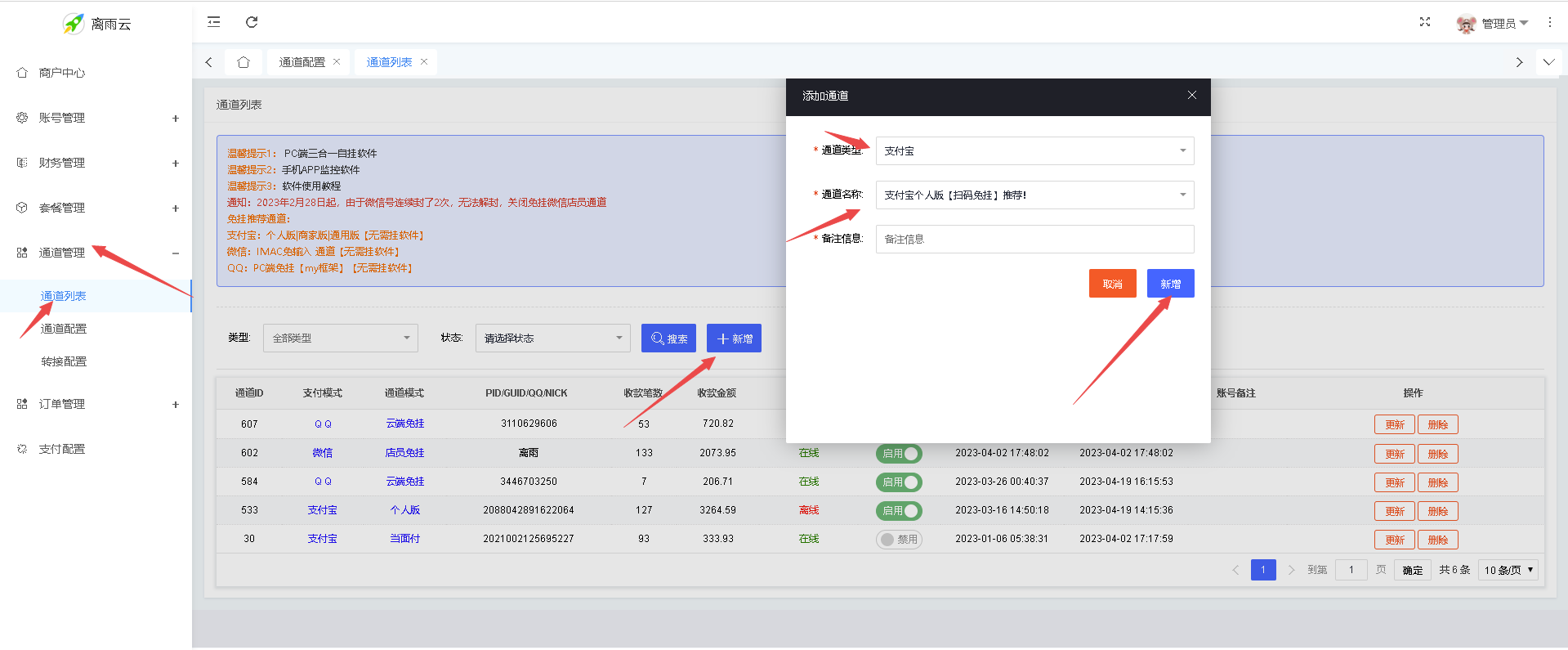Click the 备注信息 input field
1568x650 pixels.
[1034, 239]
